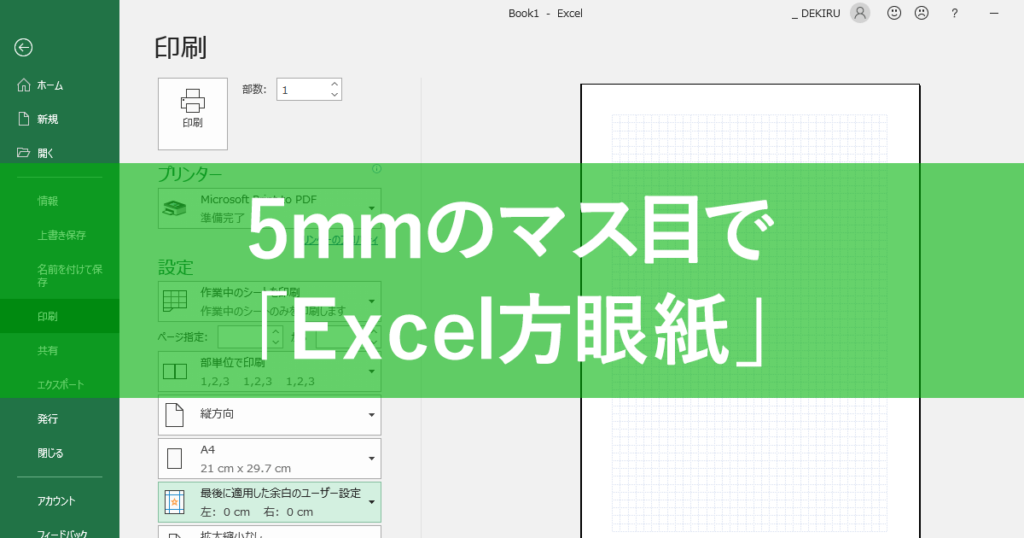Click the printer info icon
This screenshot has height=538, width=1024.
376,169
